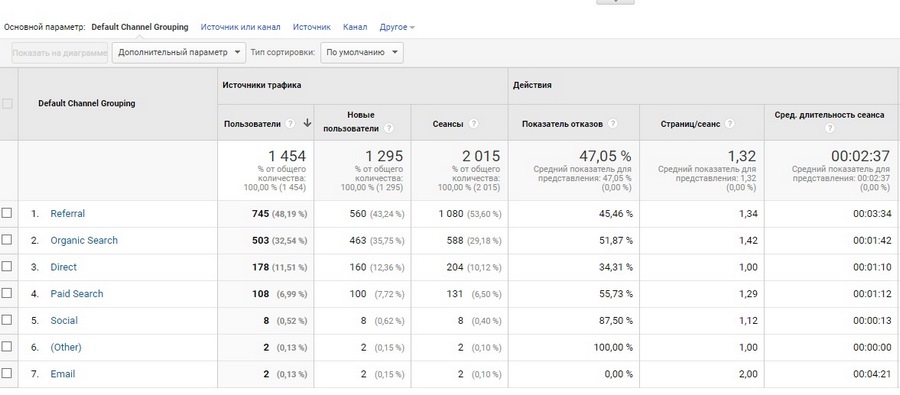Check the Referral row checkbox
The width and height of the screenshot is (900, 395).
coord(6,213)
